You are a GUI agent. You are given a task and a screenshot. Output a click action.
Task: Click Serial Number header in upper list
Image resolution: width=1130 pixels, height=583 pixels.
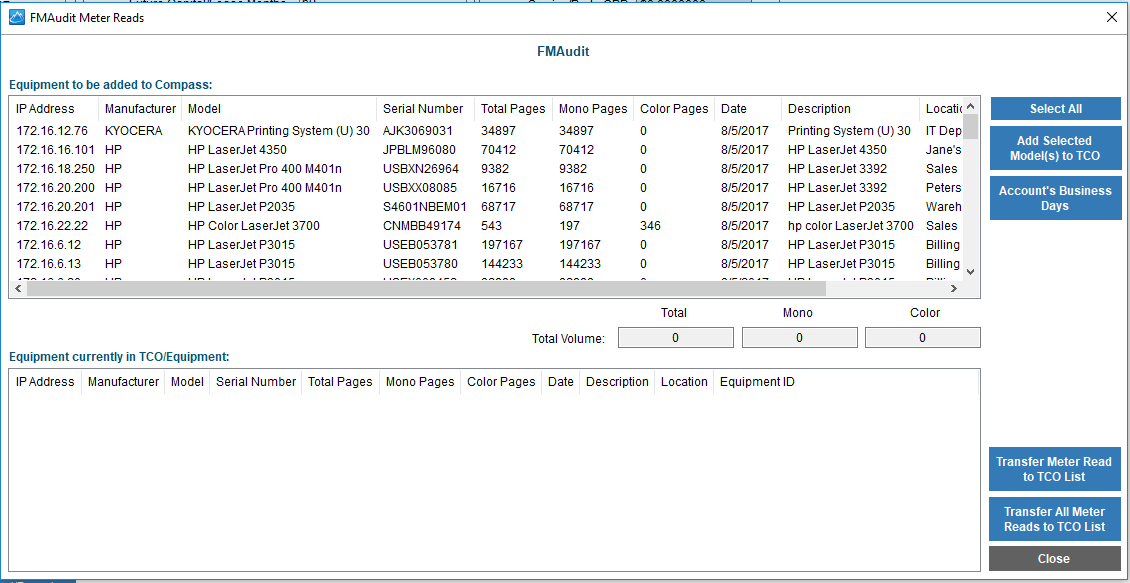[x=423, y=109]
